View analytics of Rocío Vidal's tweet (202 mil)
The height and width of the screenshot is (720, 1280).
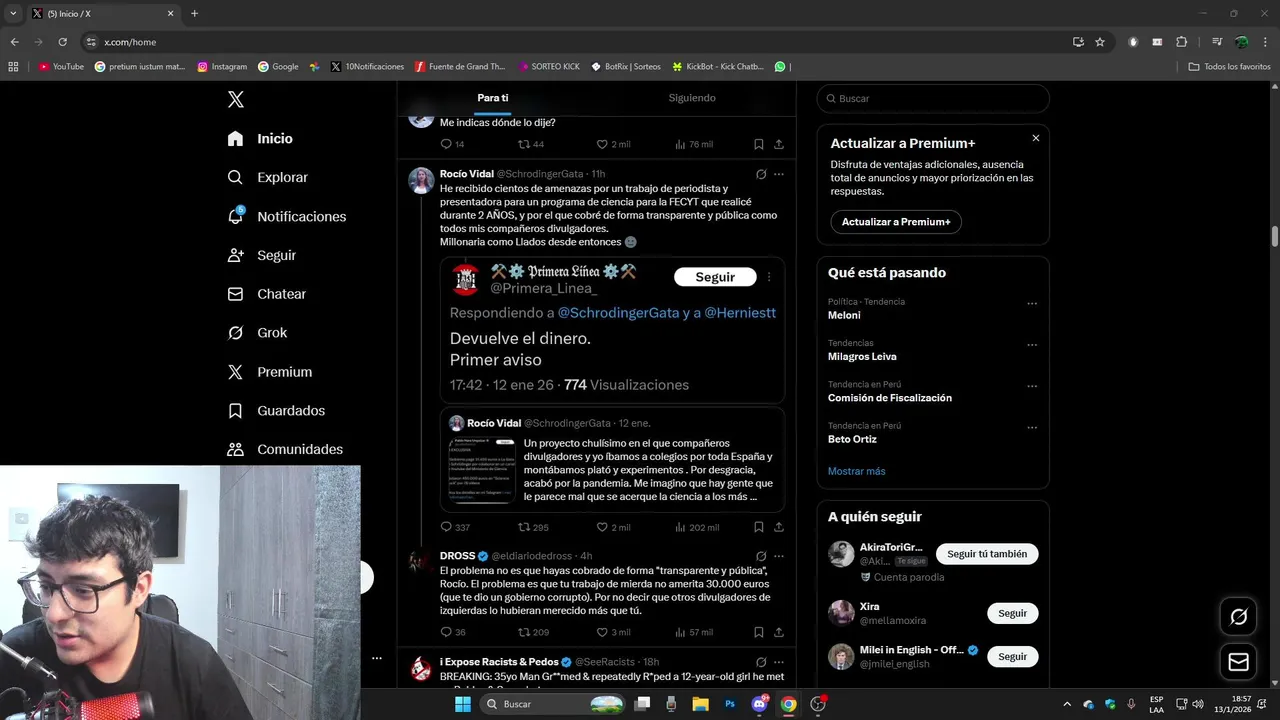[697, 527]
